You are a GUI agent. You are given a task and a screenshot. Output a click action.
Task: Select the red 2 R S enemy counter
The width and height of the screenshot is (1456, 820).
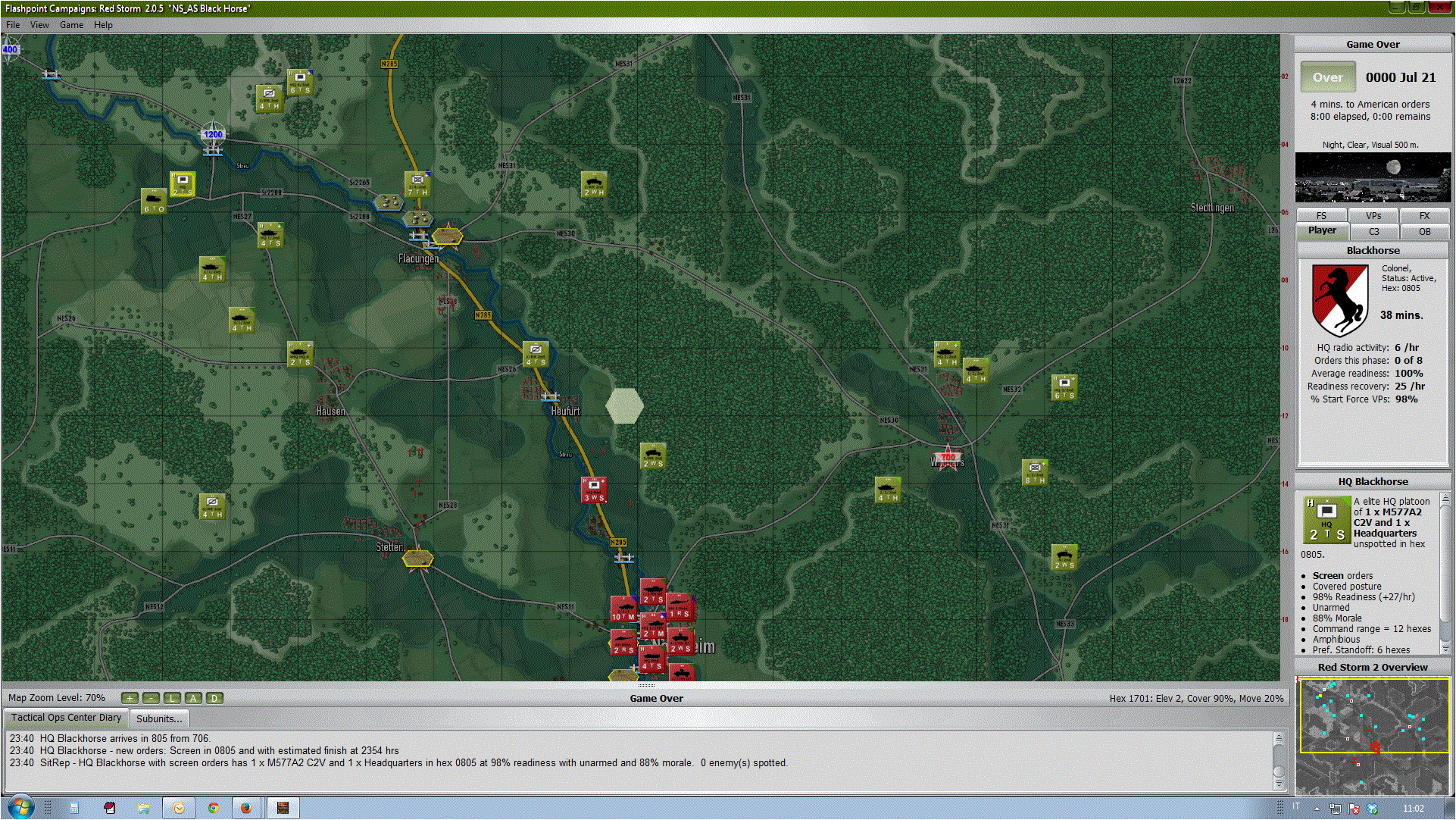[x=623, y=643]
